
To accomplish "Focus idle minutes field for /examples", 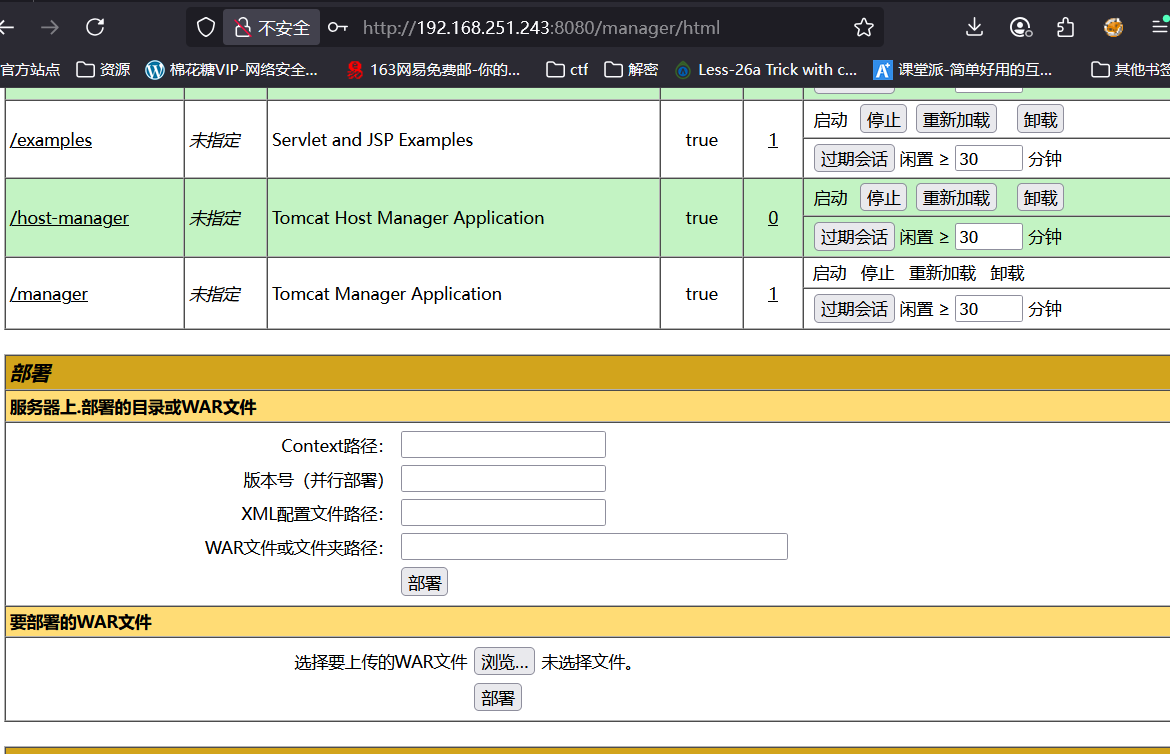I will pos(988,158).
